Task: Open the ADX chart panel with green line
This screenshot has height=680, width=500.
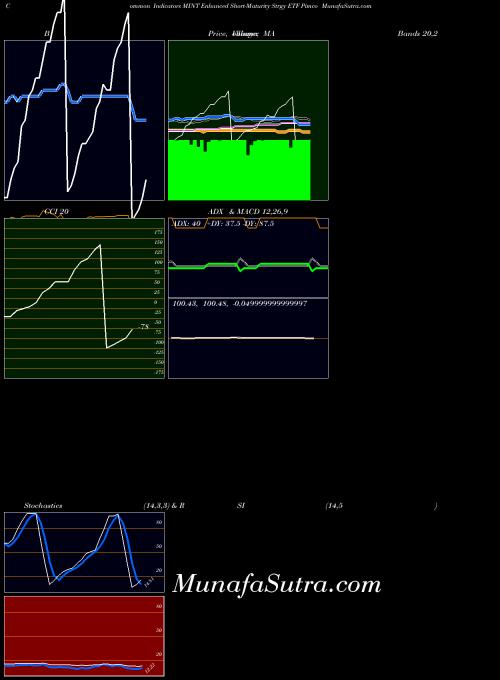Action: point(248,258)
